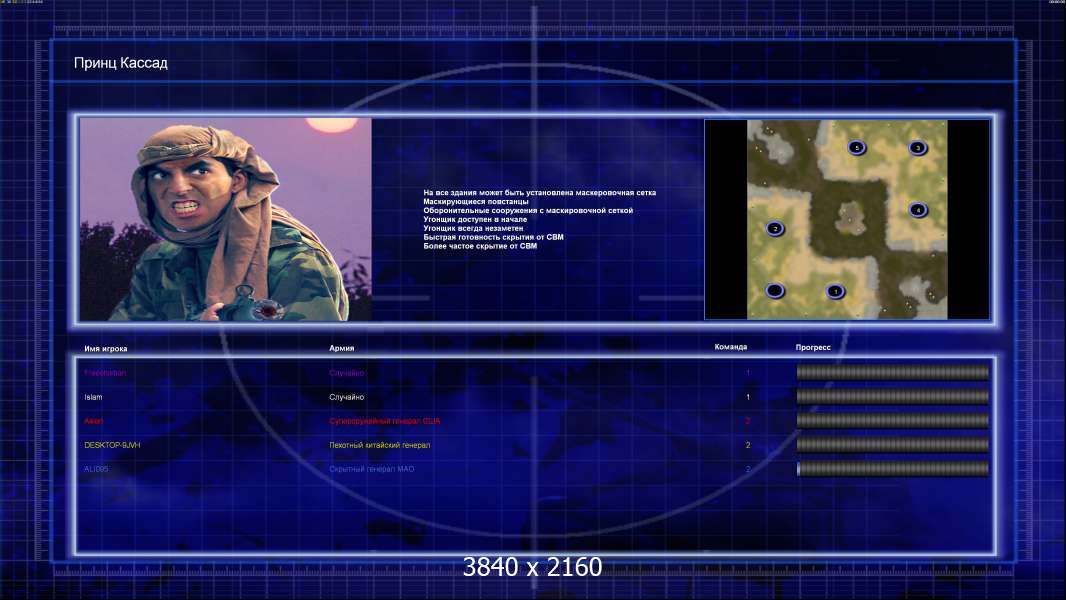Click the 3840 x 2160 resolution label
The image size is (1066, 600).
coord(532,567)
